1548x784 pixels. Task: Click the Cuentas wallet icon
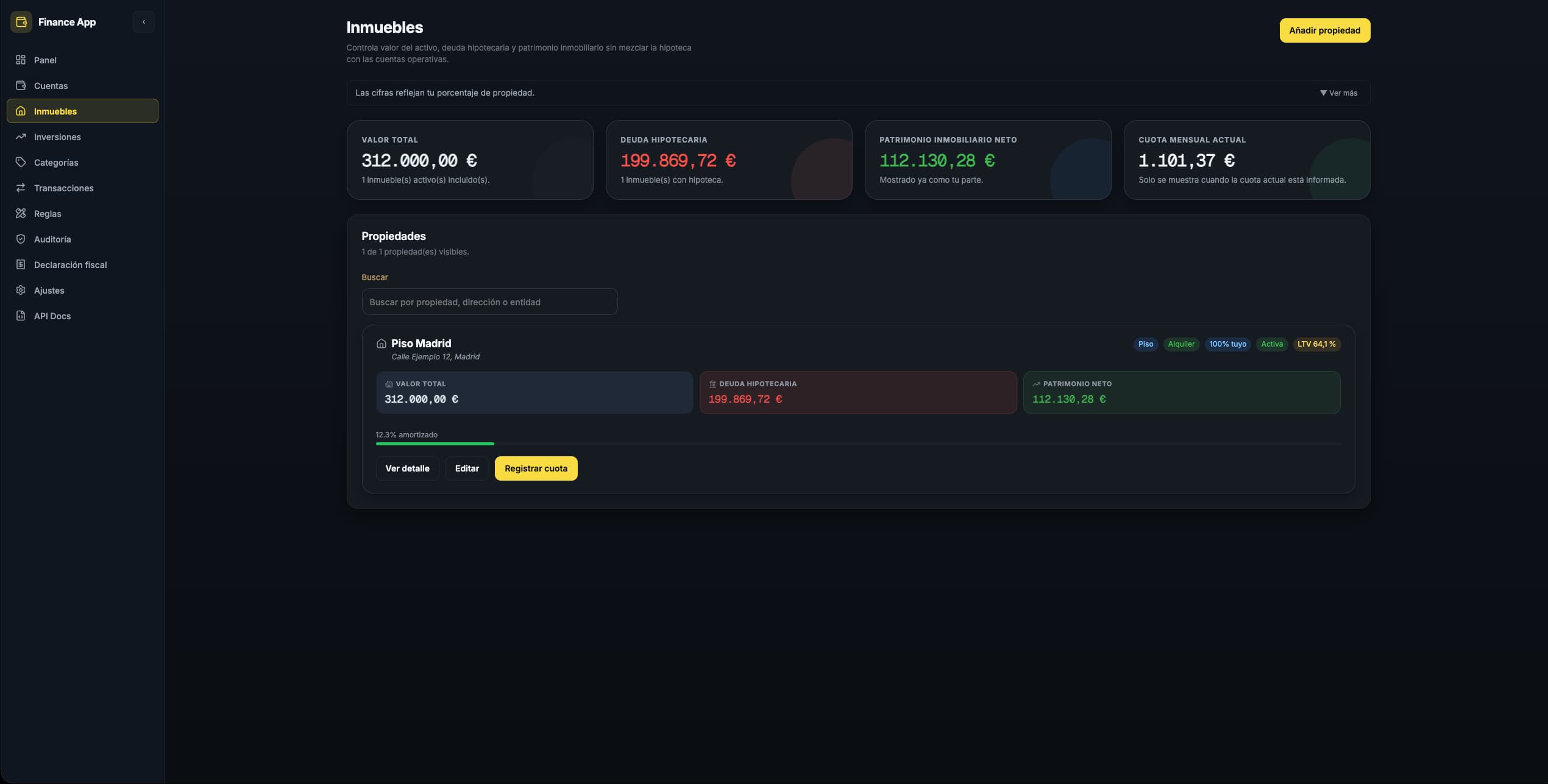tap(21, 85)
